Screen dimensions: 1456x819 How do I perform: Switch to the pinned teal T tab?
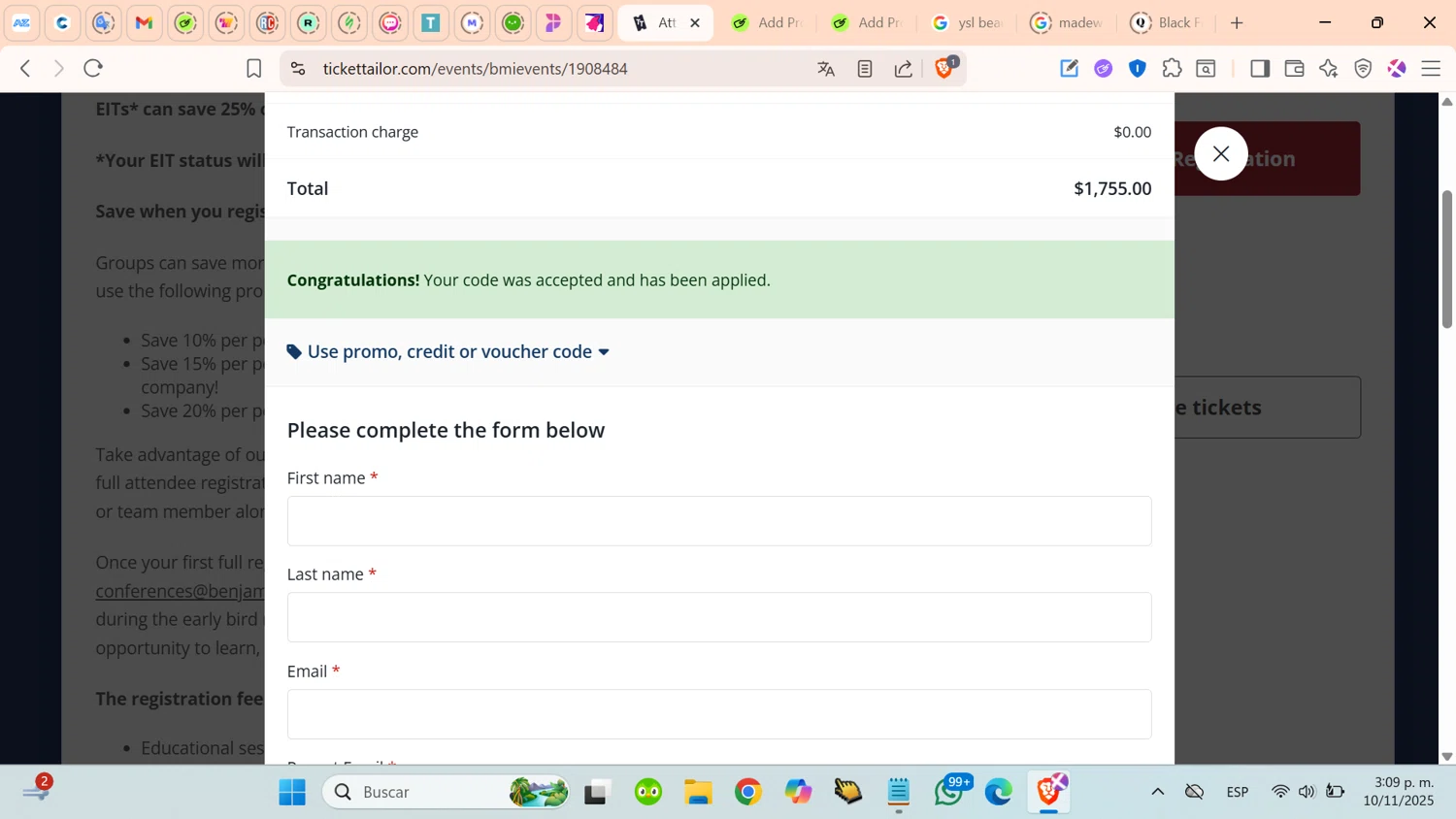coord(431,22)
